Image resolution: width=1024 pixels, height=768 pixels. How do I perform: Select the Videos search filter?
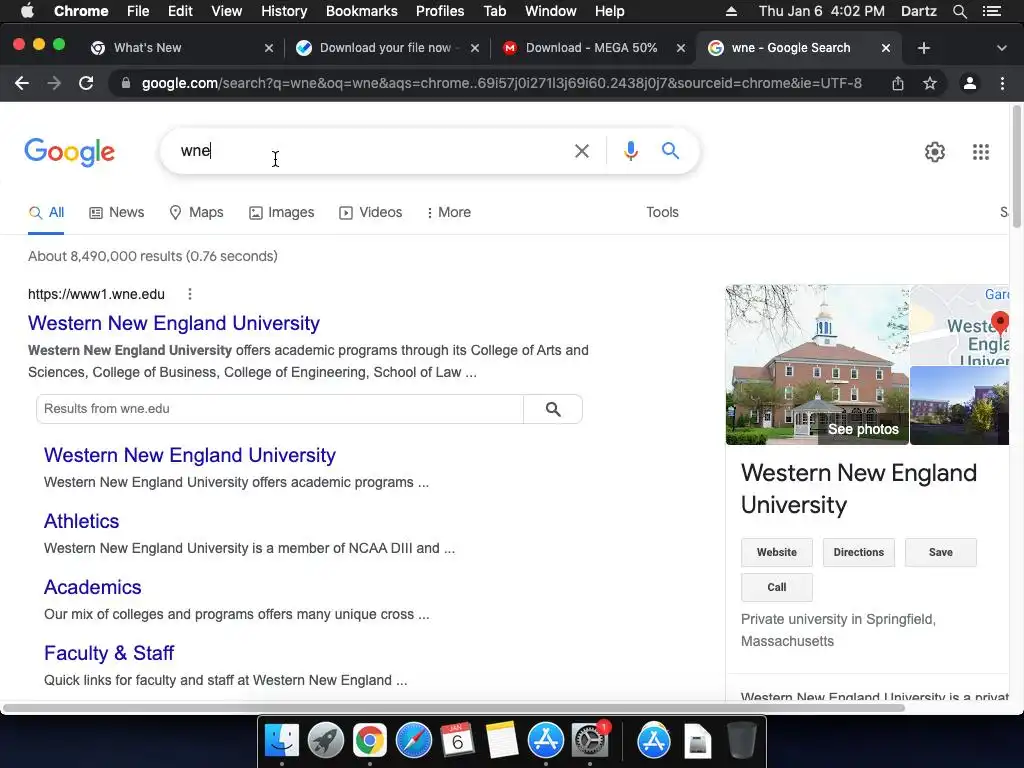pyautogui.click(x=370, y=212)
